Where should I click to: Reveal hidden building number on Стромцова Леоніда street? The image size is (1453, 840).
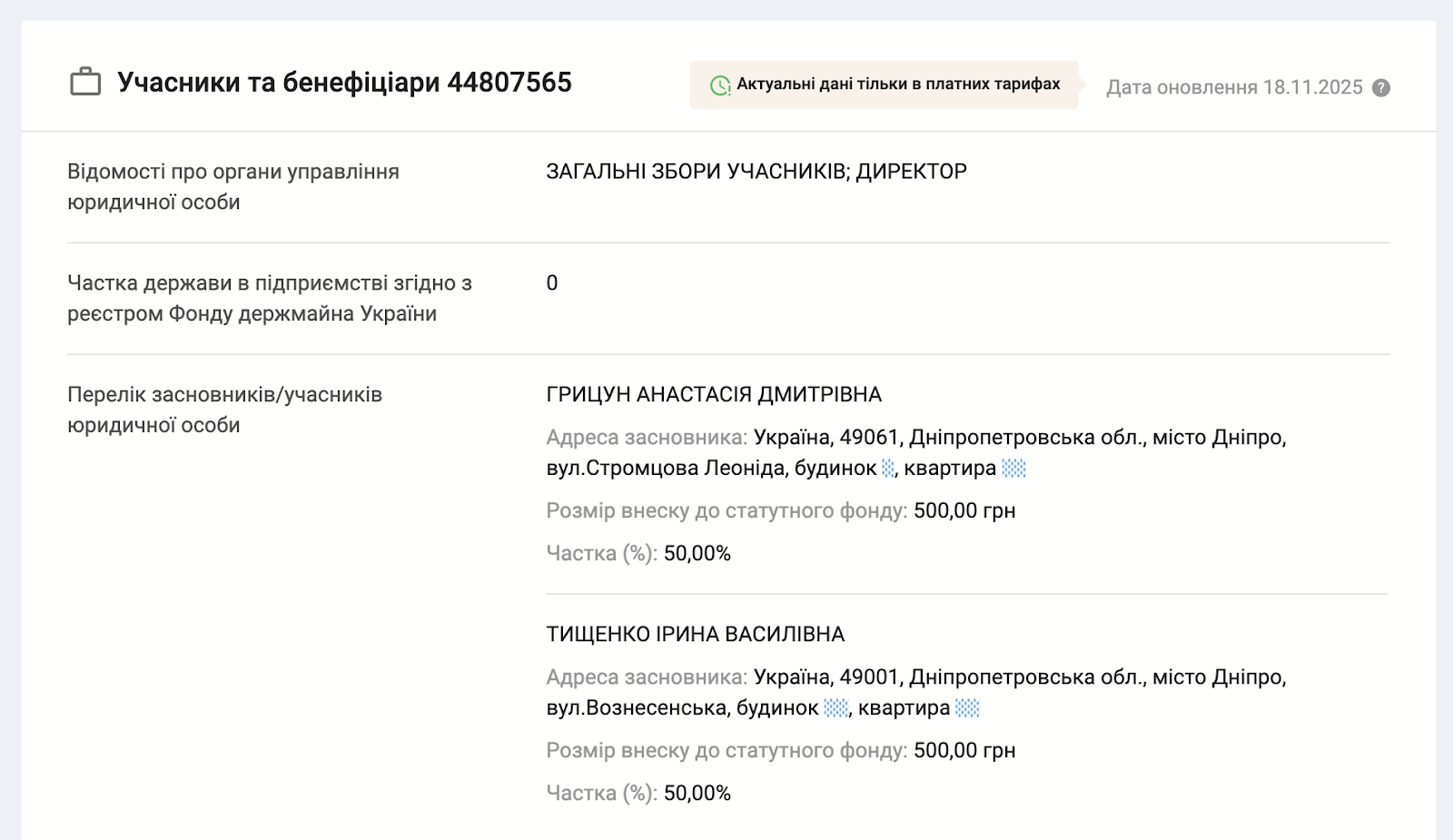pos(888,469)
